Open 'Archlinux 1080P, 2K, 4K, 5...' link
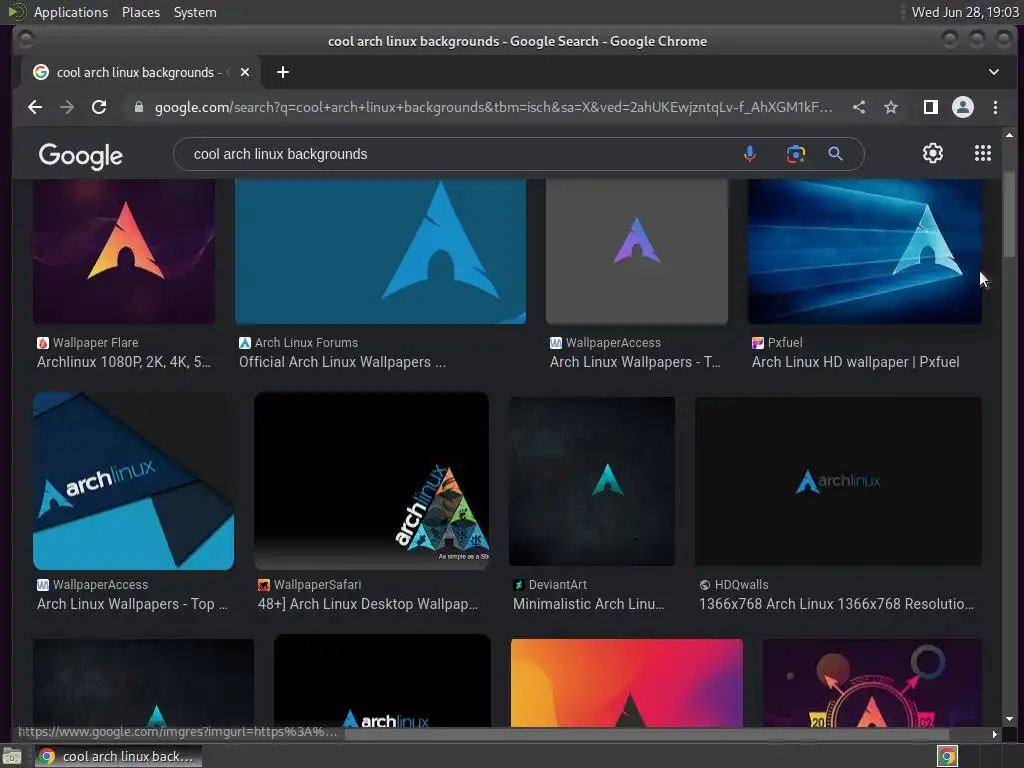The width and height of the screenshot is (1024, 768). 123,362
